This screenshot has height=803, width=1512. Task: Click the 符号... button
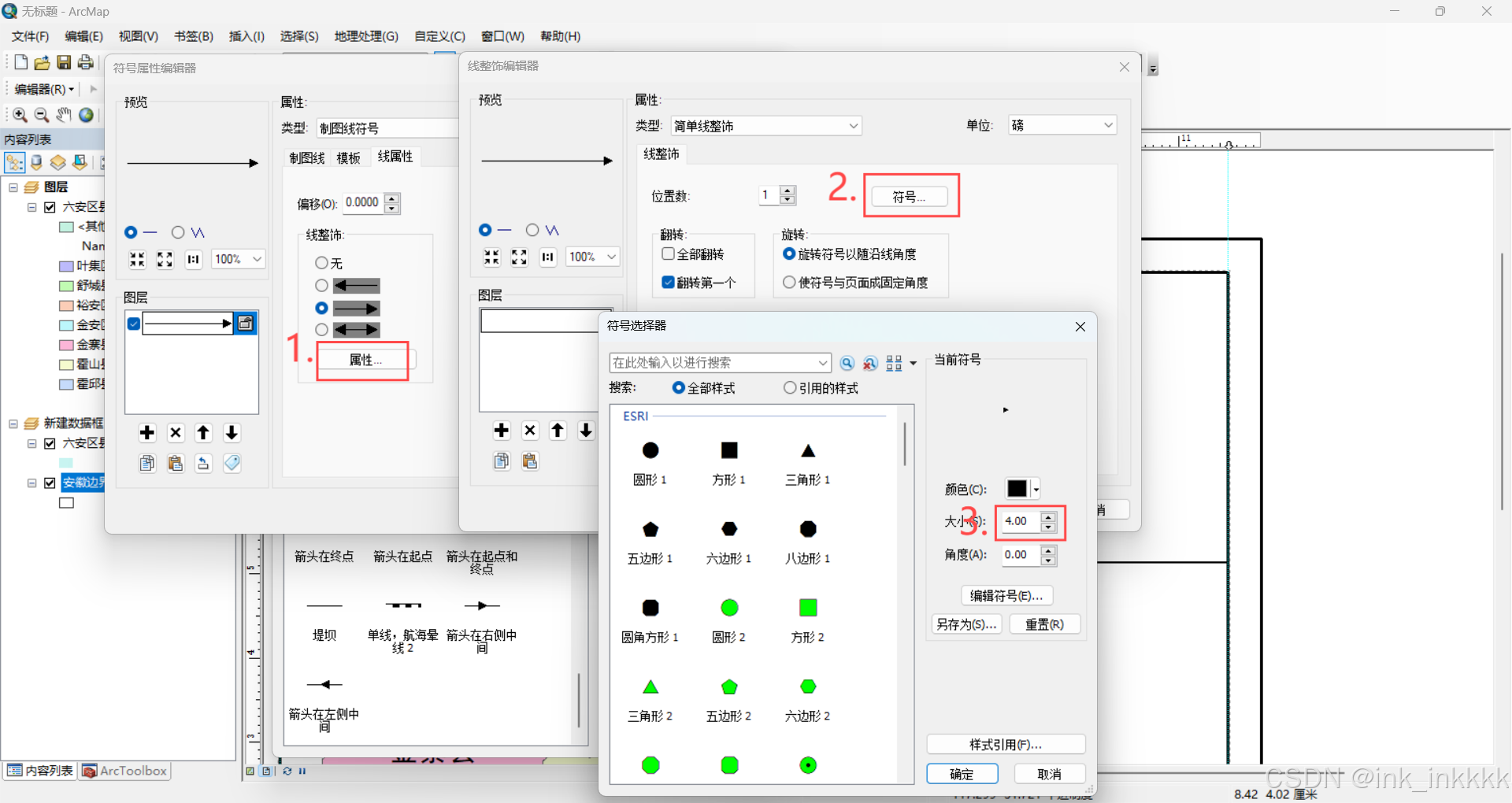(x=909, y=197)
